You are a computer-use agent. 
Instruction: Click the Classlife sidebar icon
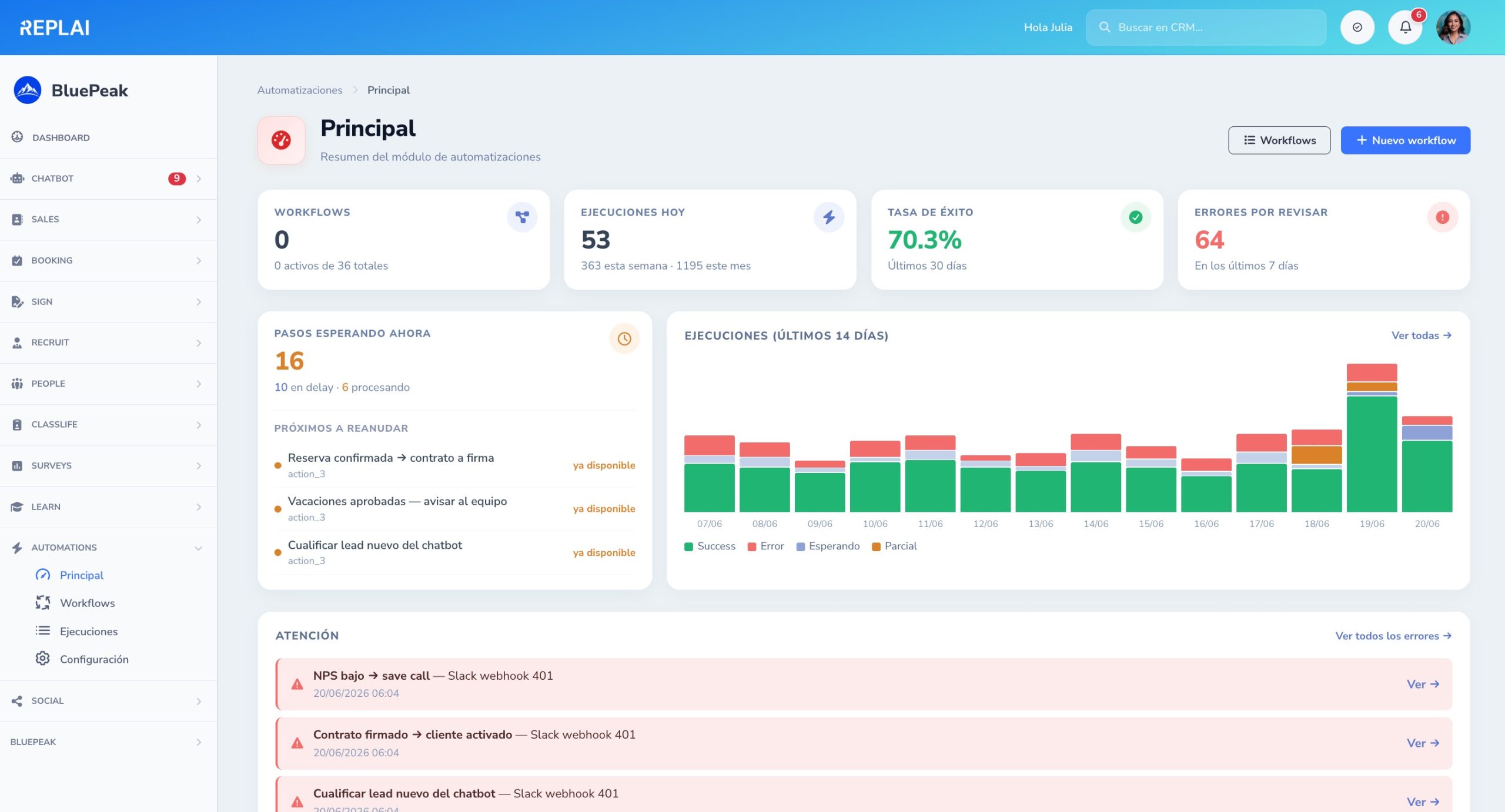(x=17, y=424)
